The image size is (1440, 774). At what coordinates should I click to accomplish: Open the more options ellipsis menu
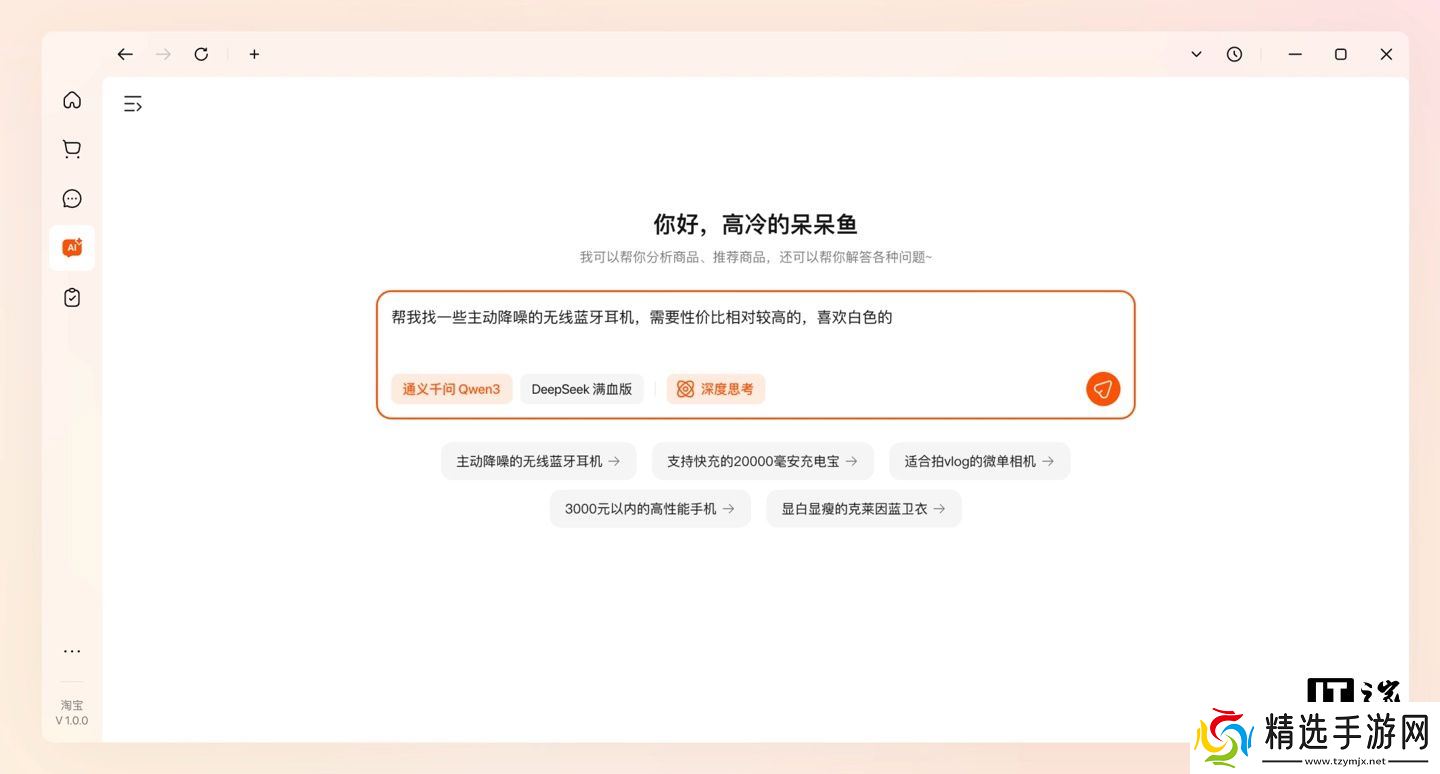72,651
